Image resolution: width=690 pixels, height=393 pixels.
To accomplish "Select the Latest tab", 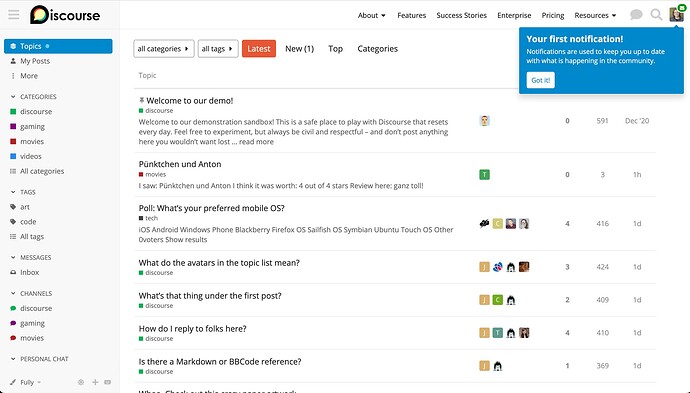I will pos(259,49).
